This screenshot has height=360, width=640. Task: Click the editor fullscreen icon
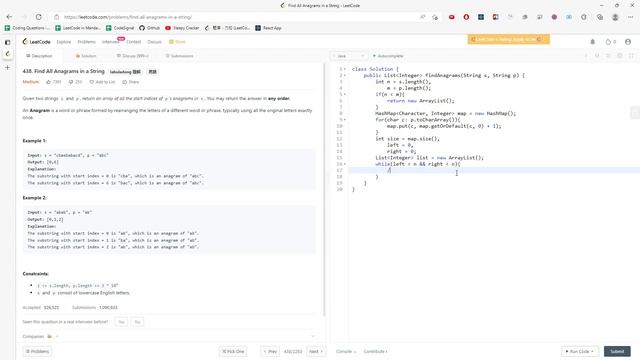(x=631, y=56)
